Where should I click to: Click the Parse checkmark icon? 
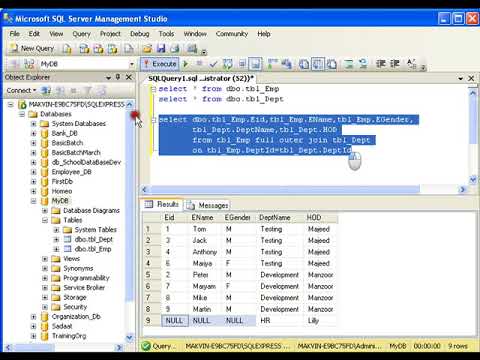[213, 64]
